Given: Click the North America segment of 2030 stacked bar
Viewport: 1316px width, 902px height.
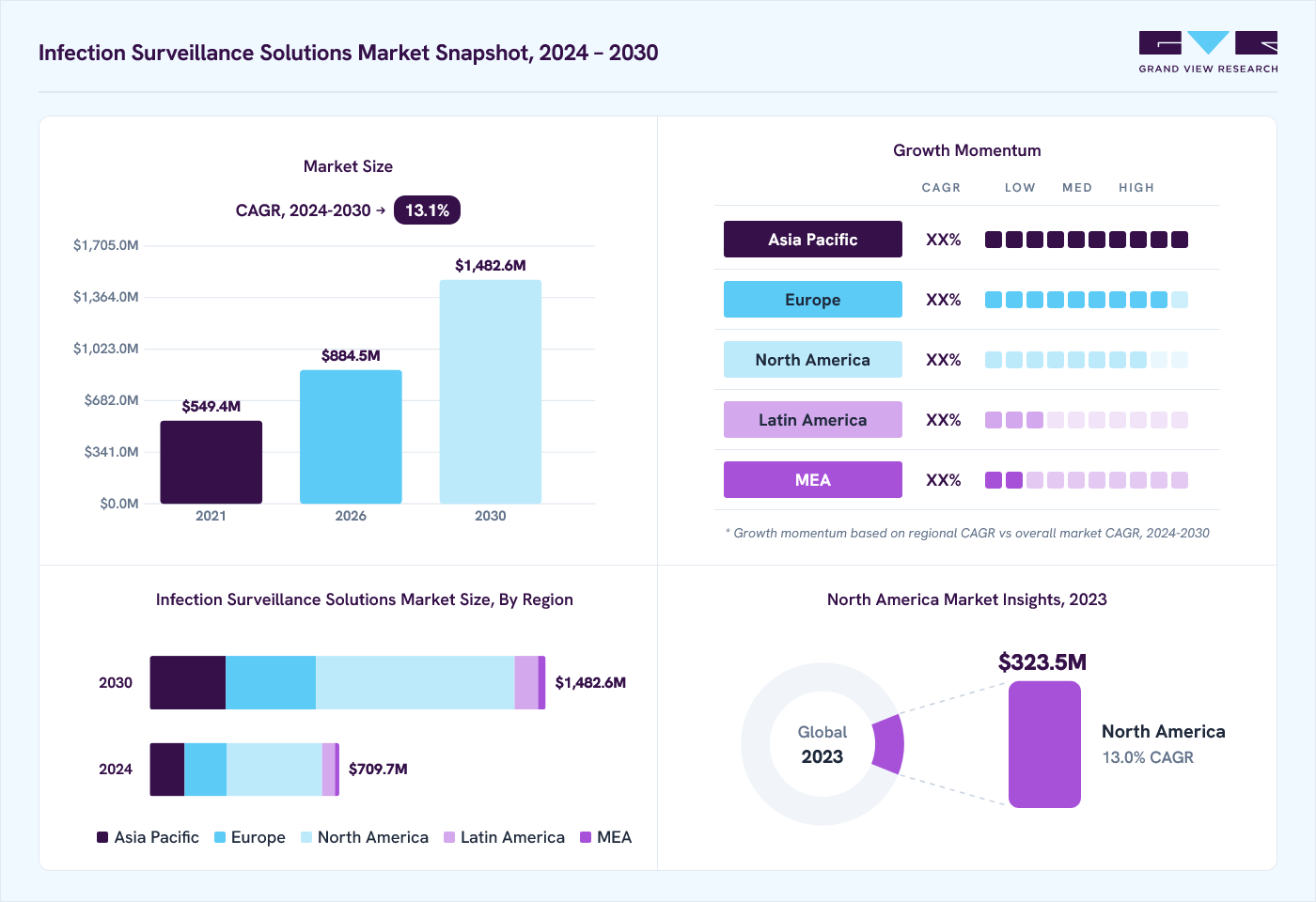Looking at the screenshot, I should pos(415,683).
